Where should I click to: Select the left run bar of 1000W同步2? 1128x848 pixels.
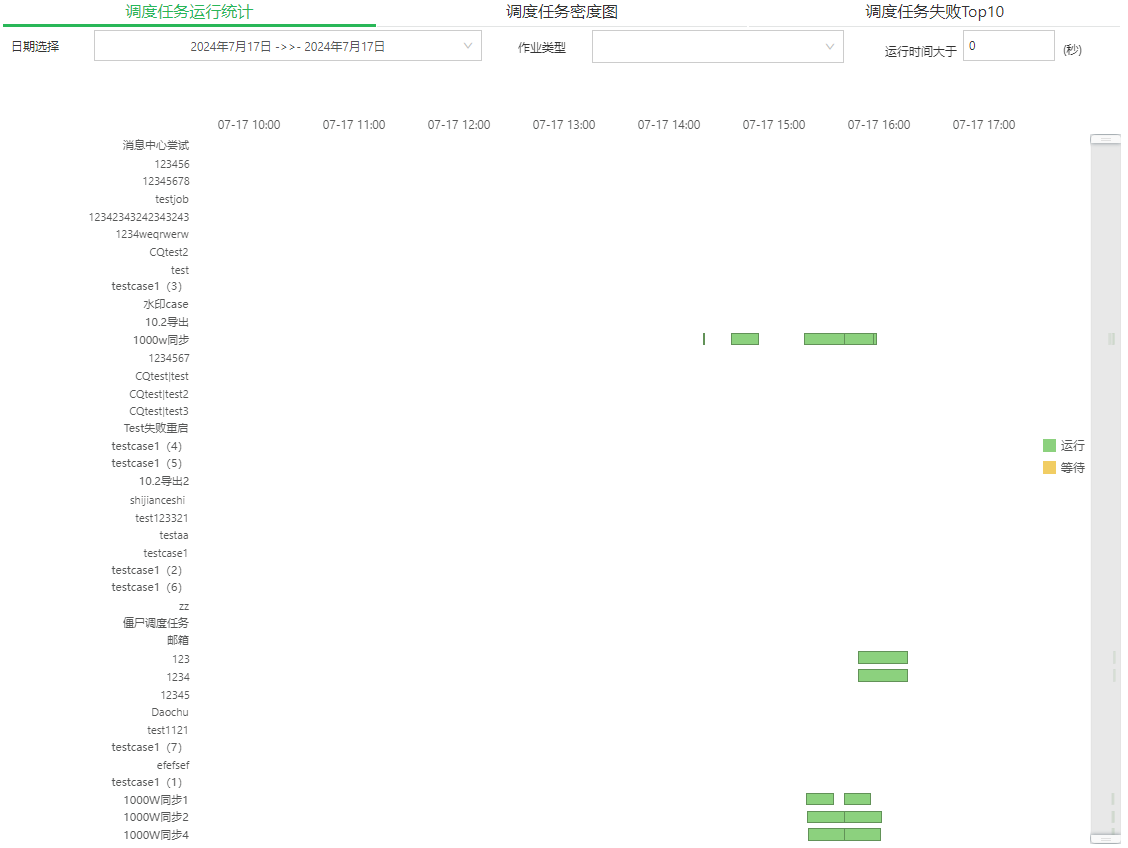(x=826, y=817)
